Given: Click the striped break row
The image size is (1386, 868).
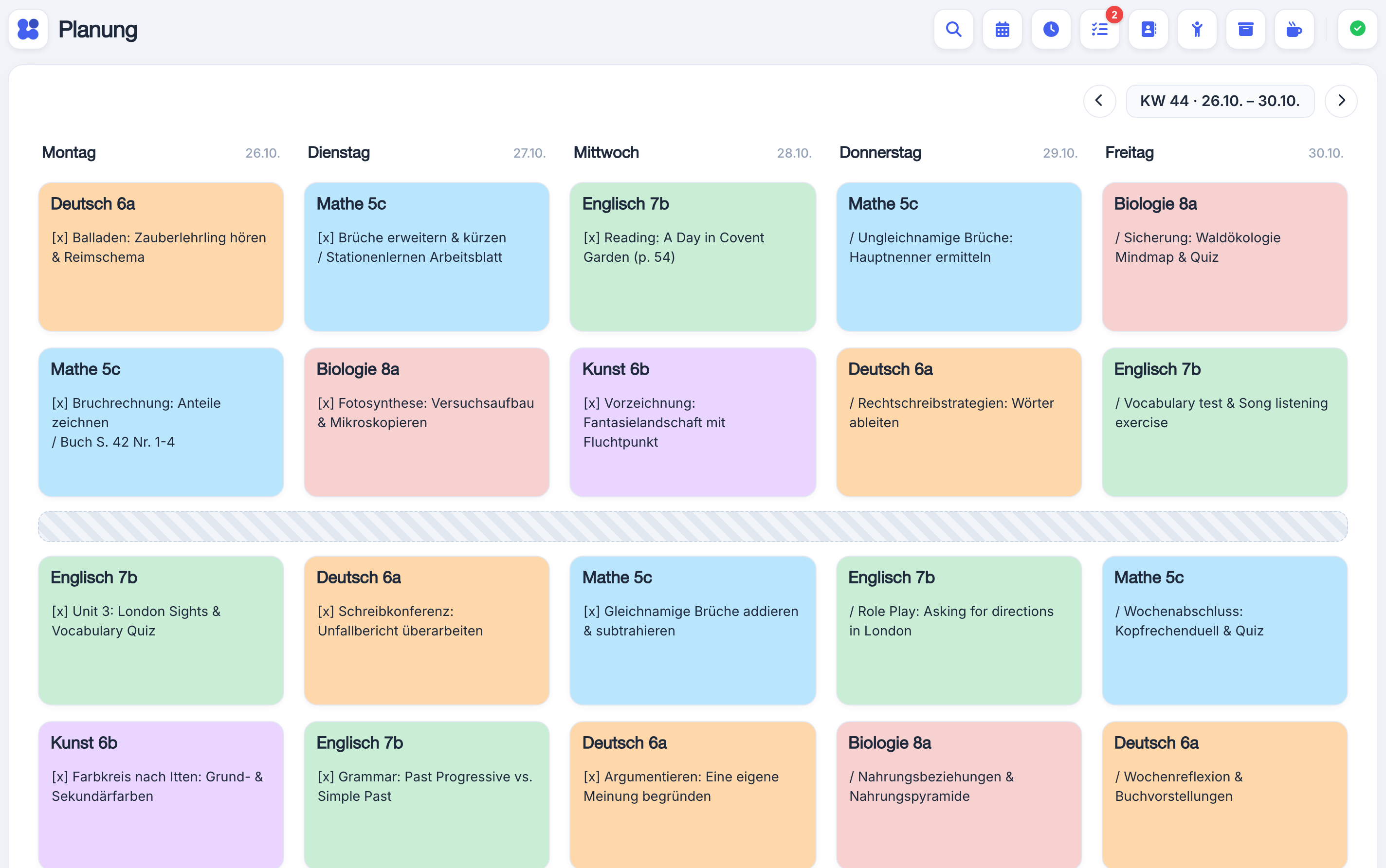Looking at the screenshot, I should pos(693,526).
